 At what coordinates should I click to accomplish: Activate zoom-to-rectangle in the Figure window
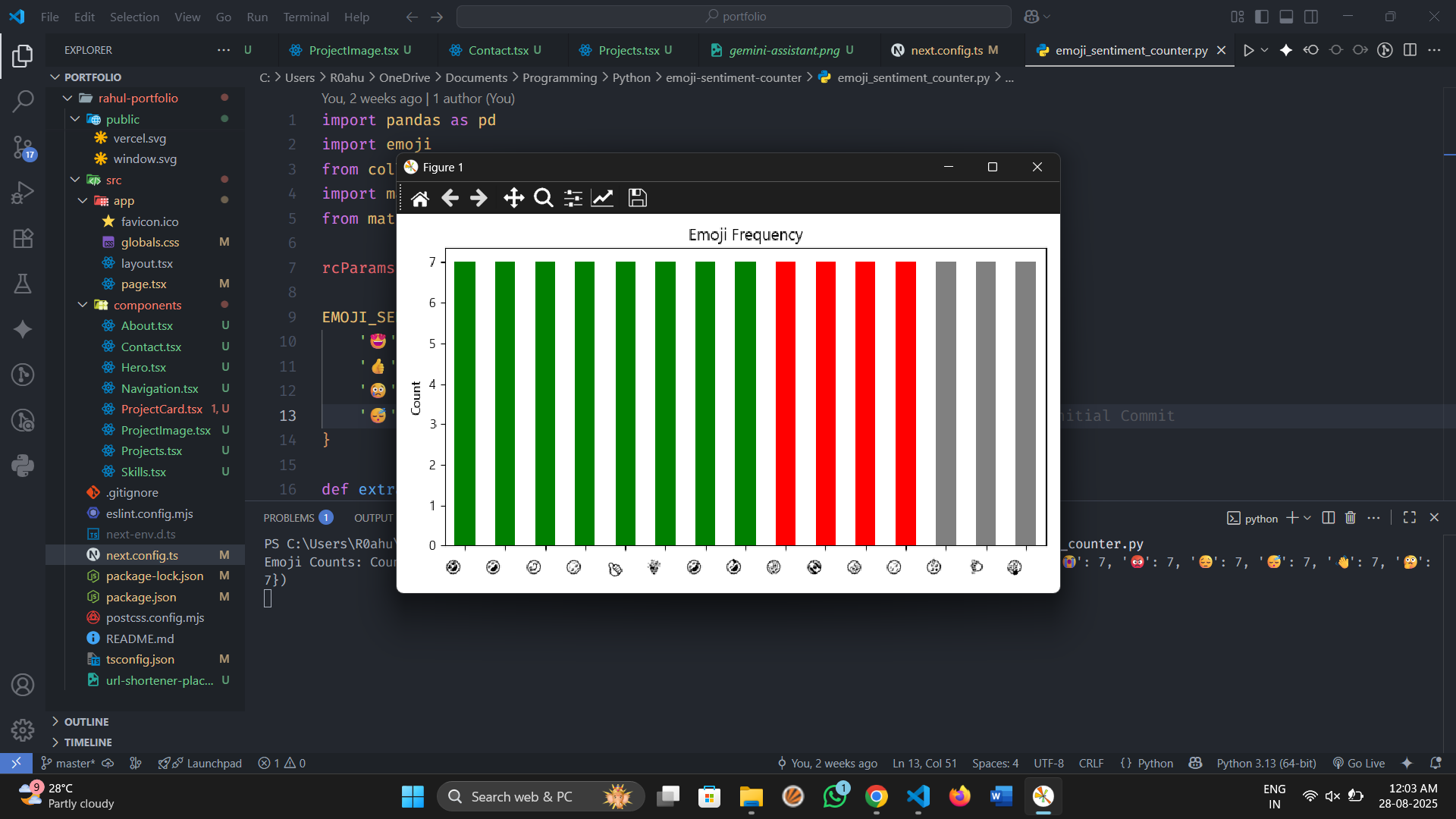(543, 198)
